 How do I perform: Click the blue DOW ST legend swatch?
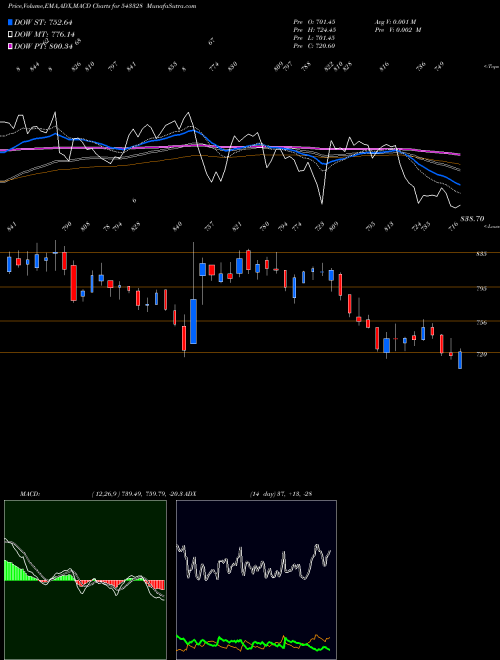point(10,22)
